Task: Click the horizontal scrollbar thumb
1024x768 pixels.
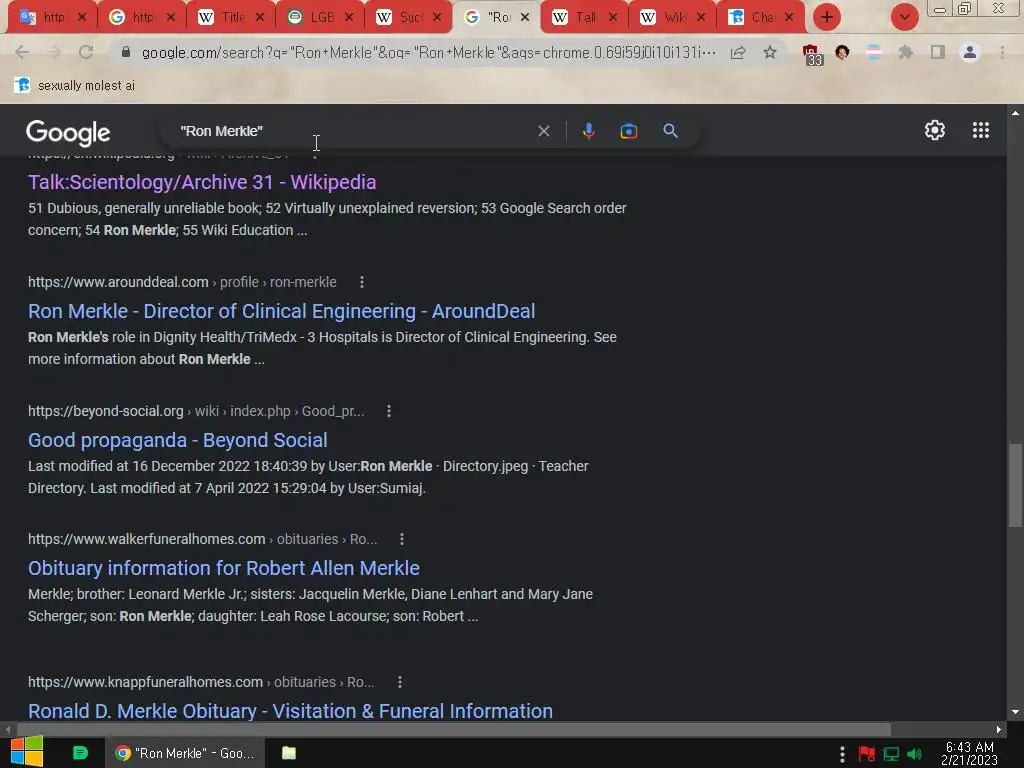Action: click(453, 729)
